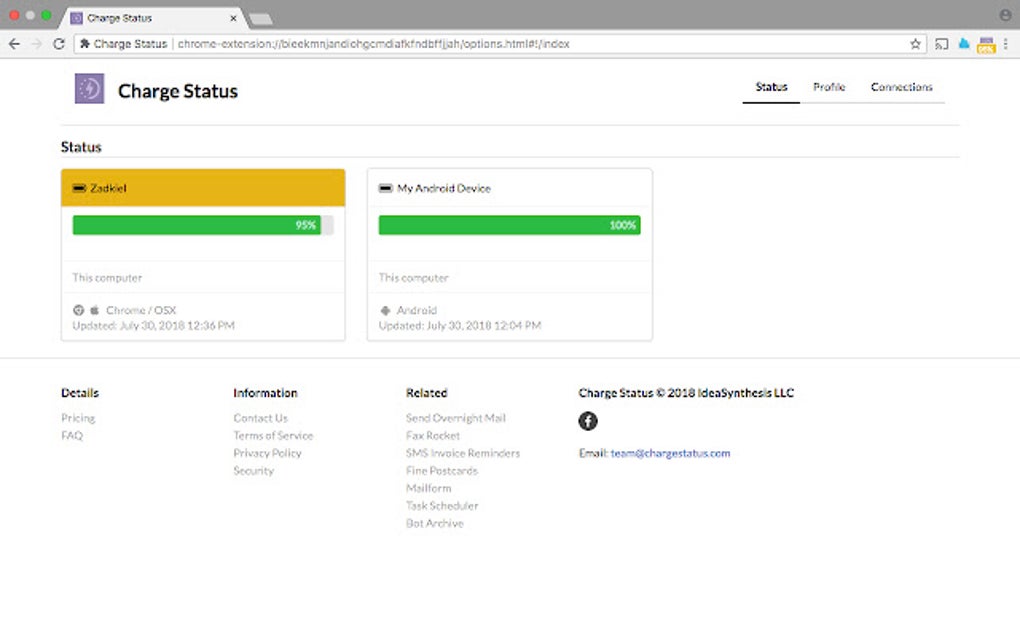Click the bookmark star in the address bar
1020x638 pixels.
coord(913,44)
